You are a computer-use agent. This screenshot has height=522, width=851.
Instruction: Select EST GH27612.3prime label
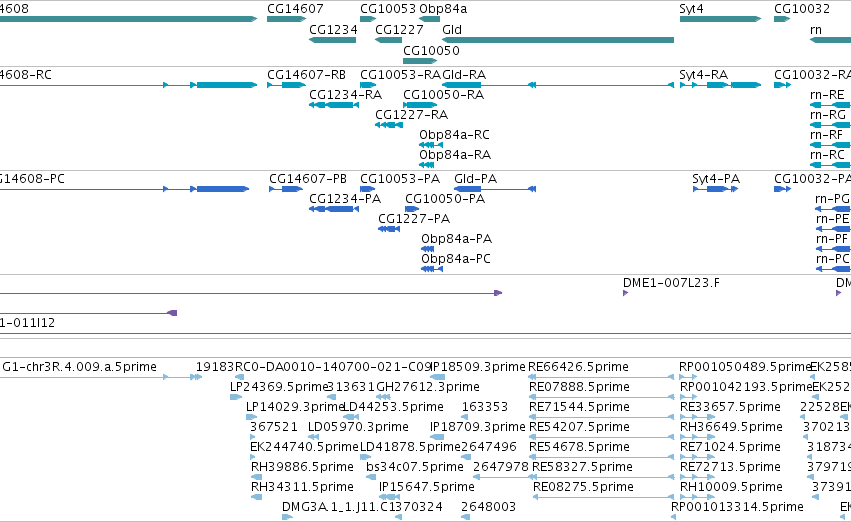coord(428,387)
